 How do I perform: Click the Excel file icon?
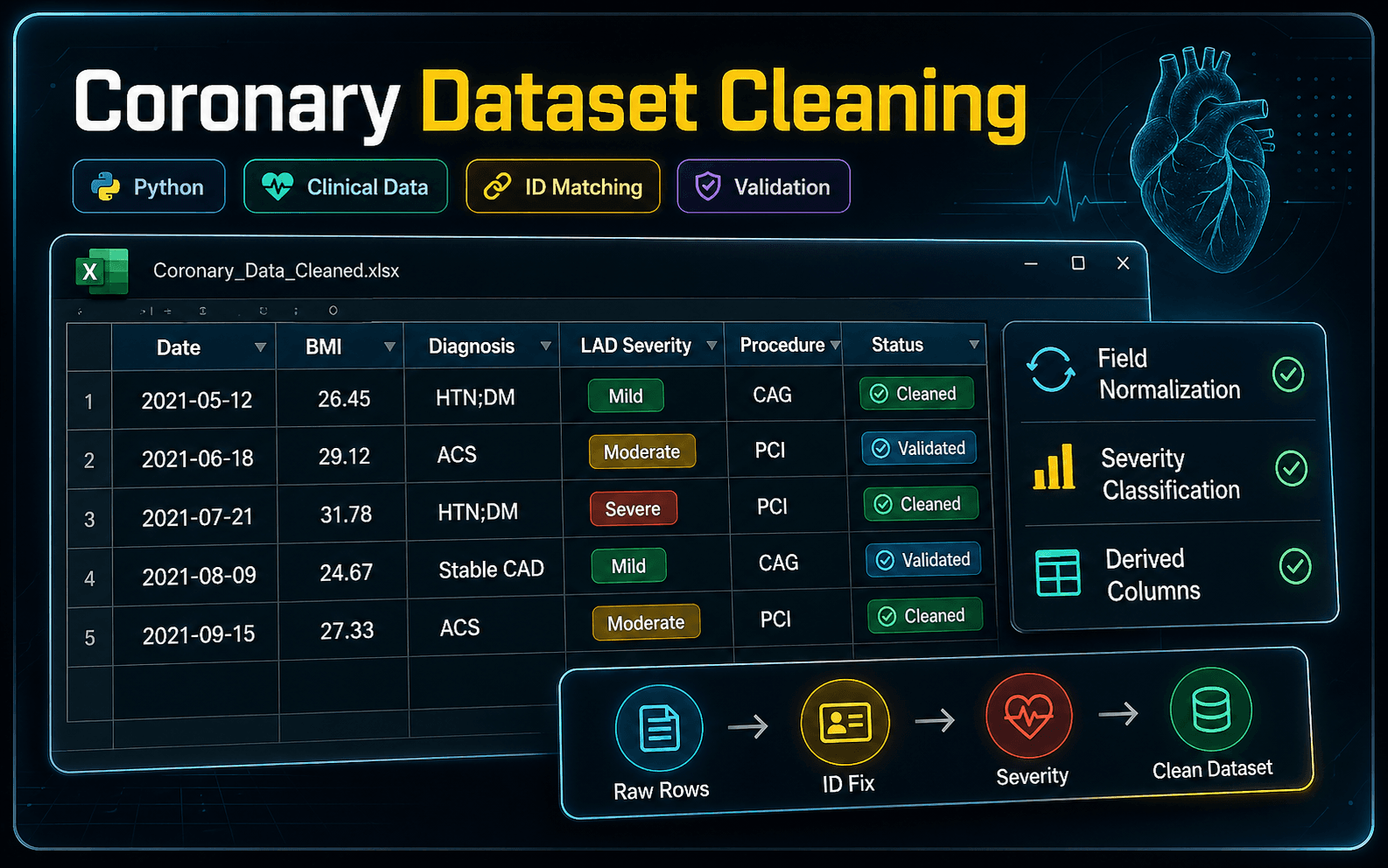tap(102, 271)
